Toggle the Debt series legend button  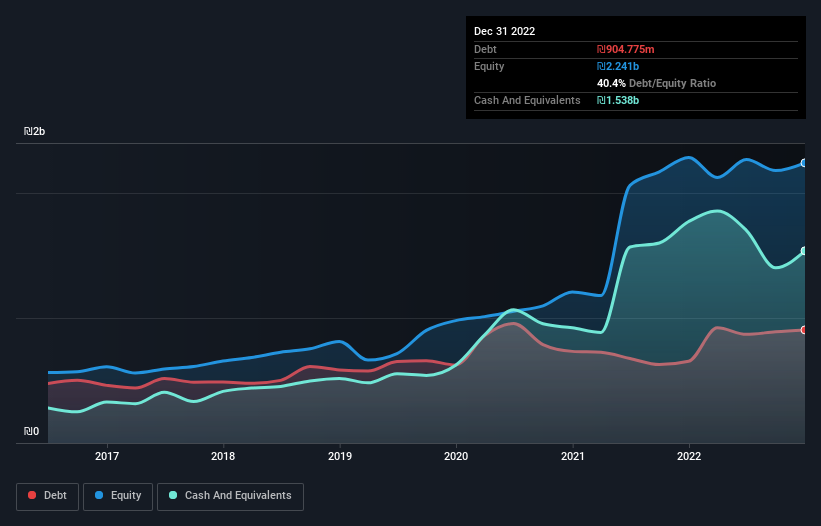pyautogui.click(x=48, y=496)
